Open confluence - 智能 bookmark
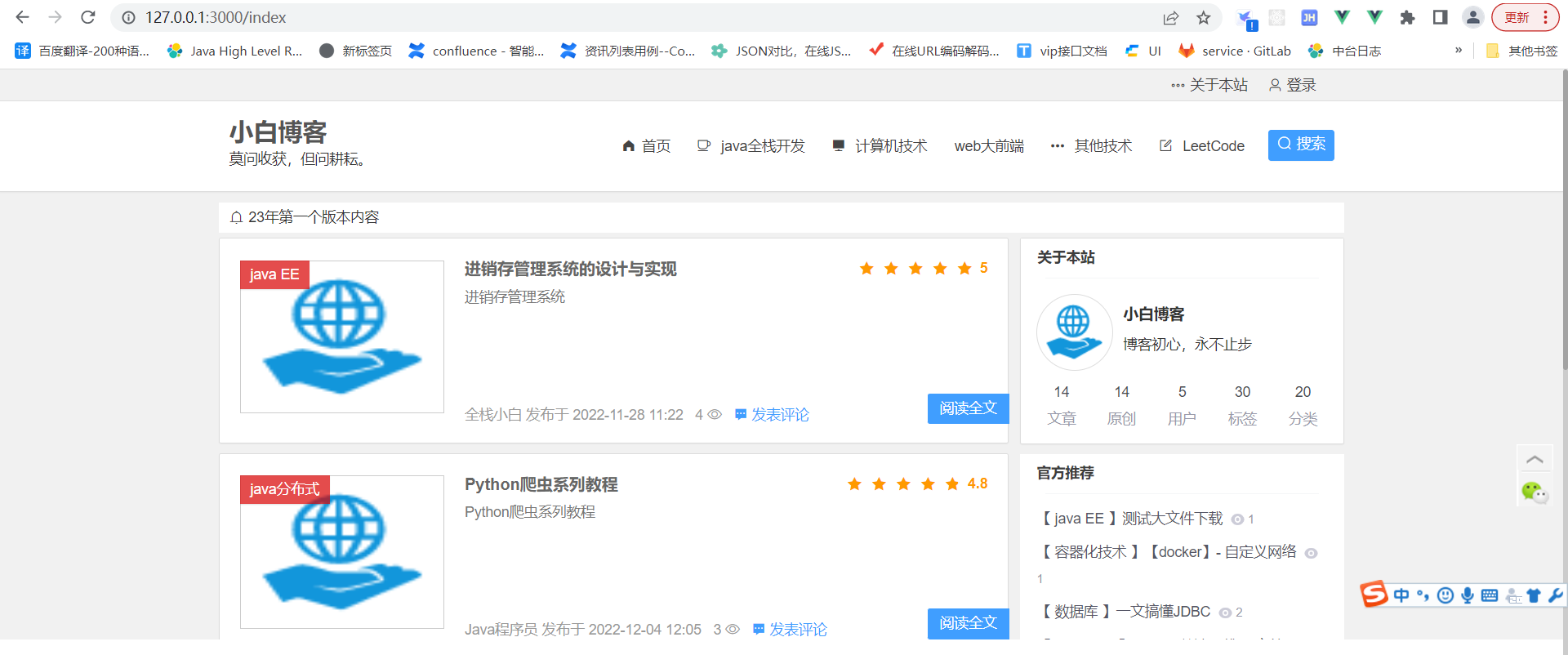 tap(476, 51)
